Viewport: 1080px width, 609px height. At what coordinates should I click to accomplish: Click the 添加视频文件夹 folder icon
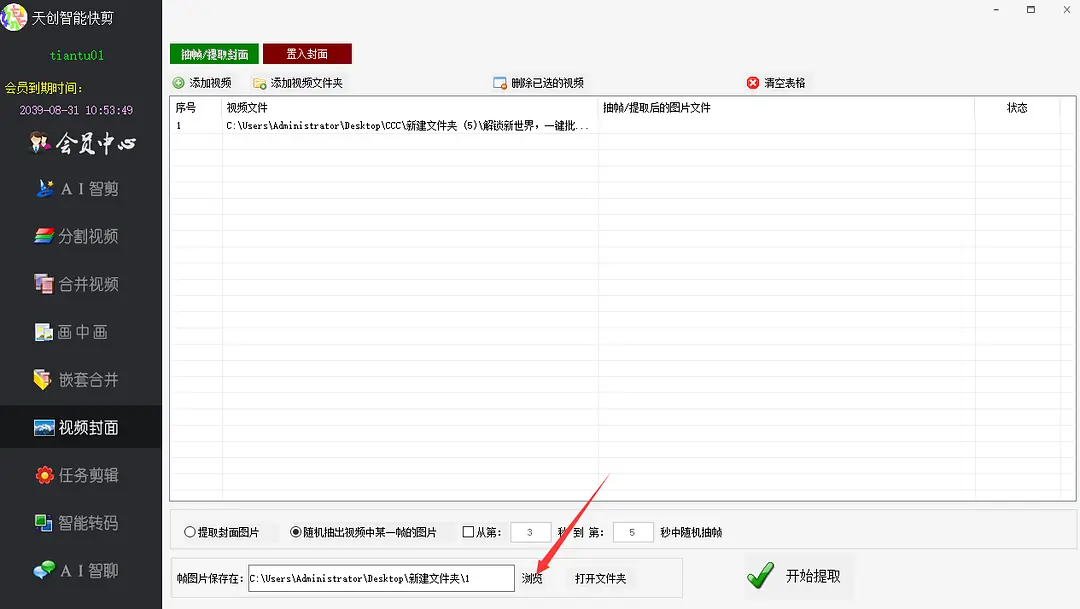pos(260,83)
